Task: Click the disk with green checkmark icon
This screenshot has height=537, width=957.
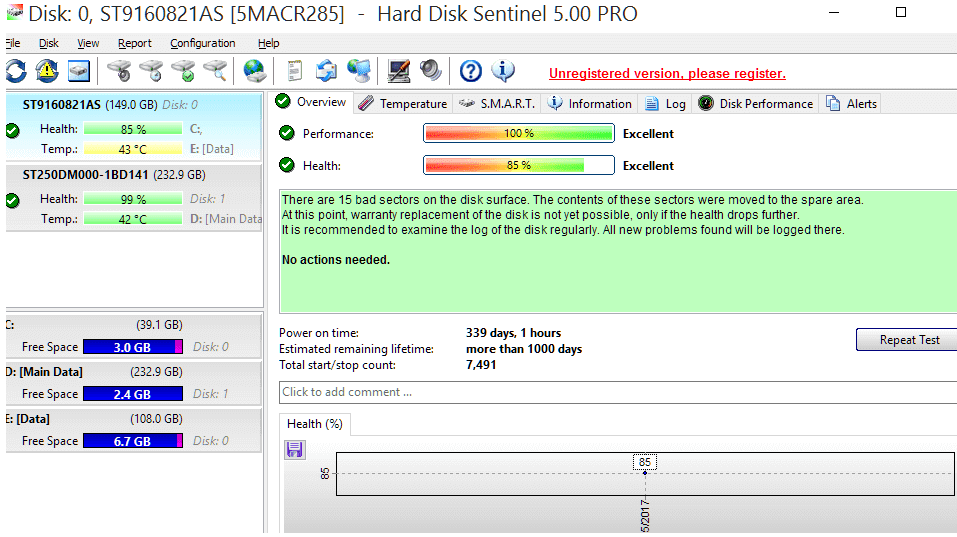Action: tap(183, 71)
